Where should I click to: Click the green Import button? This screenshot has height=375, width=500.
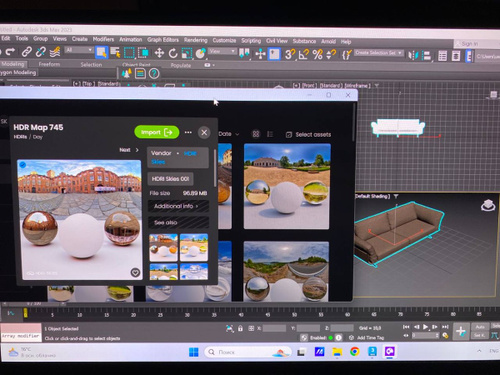(x=157, y=132)
